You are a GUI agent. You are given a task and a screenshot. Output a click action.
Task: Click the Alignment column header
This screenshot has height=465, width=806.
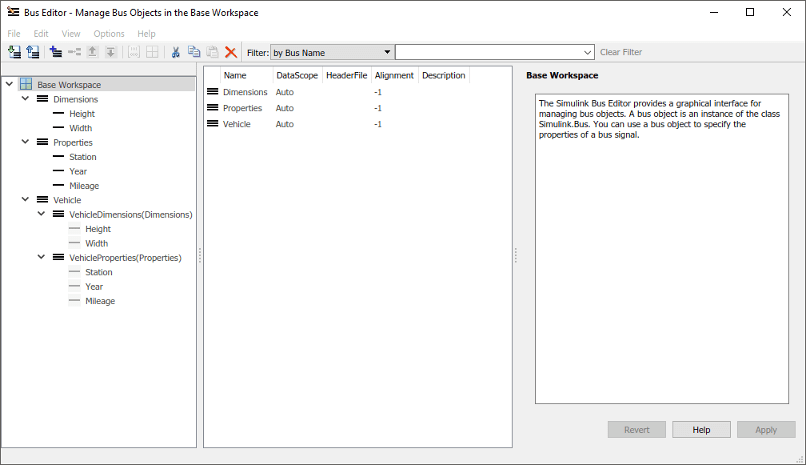(394, 75)
